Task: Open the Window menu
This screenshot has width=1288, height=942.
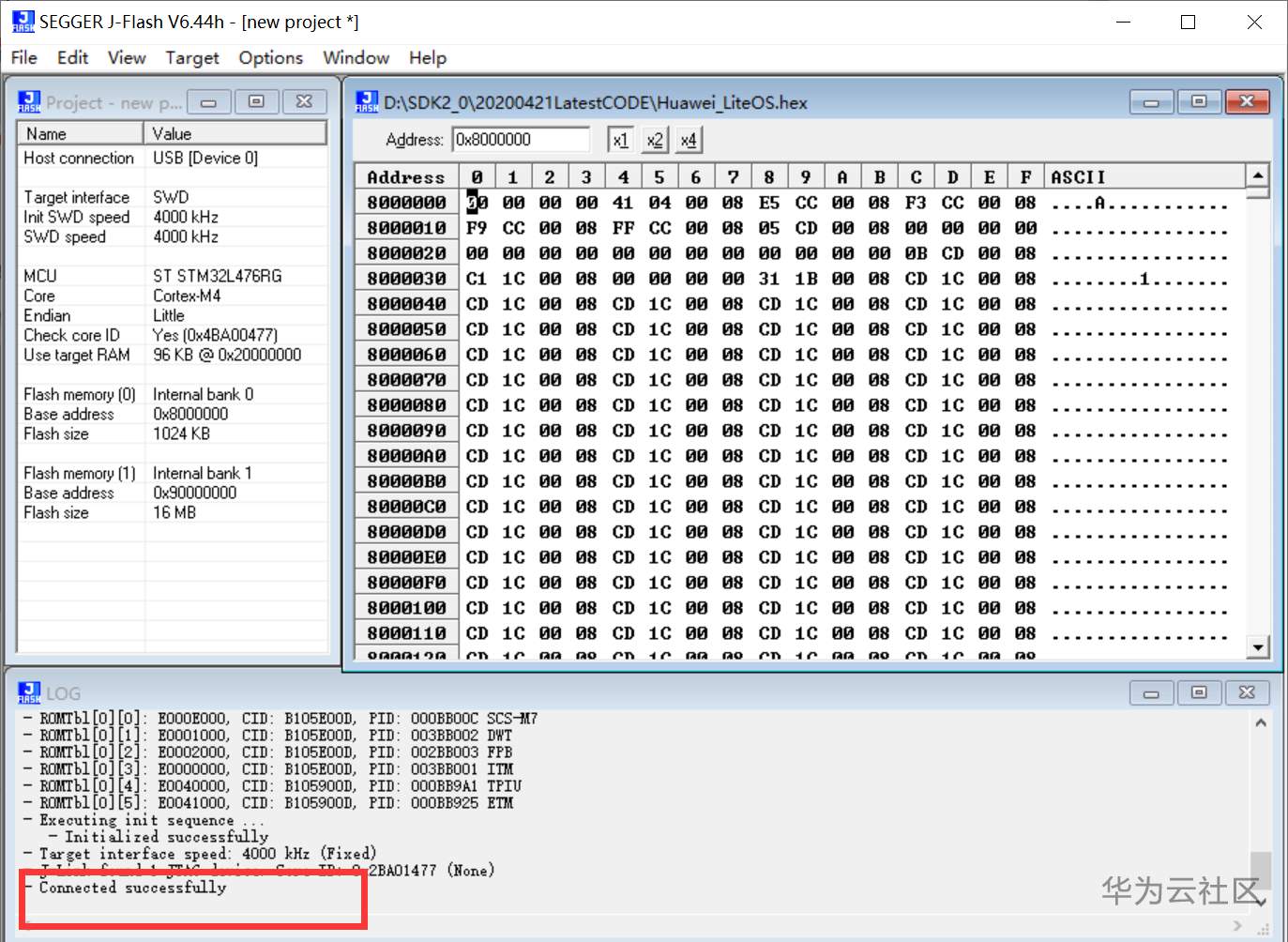Action: [356, 58]
